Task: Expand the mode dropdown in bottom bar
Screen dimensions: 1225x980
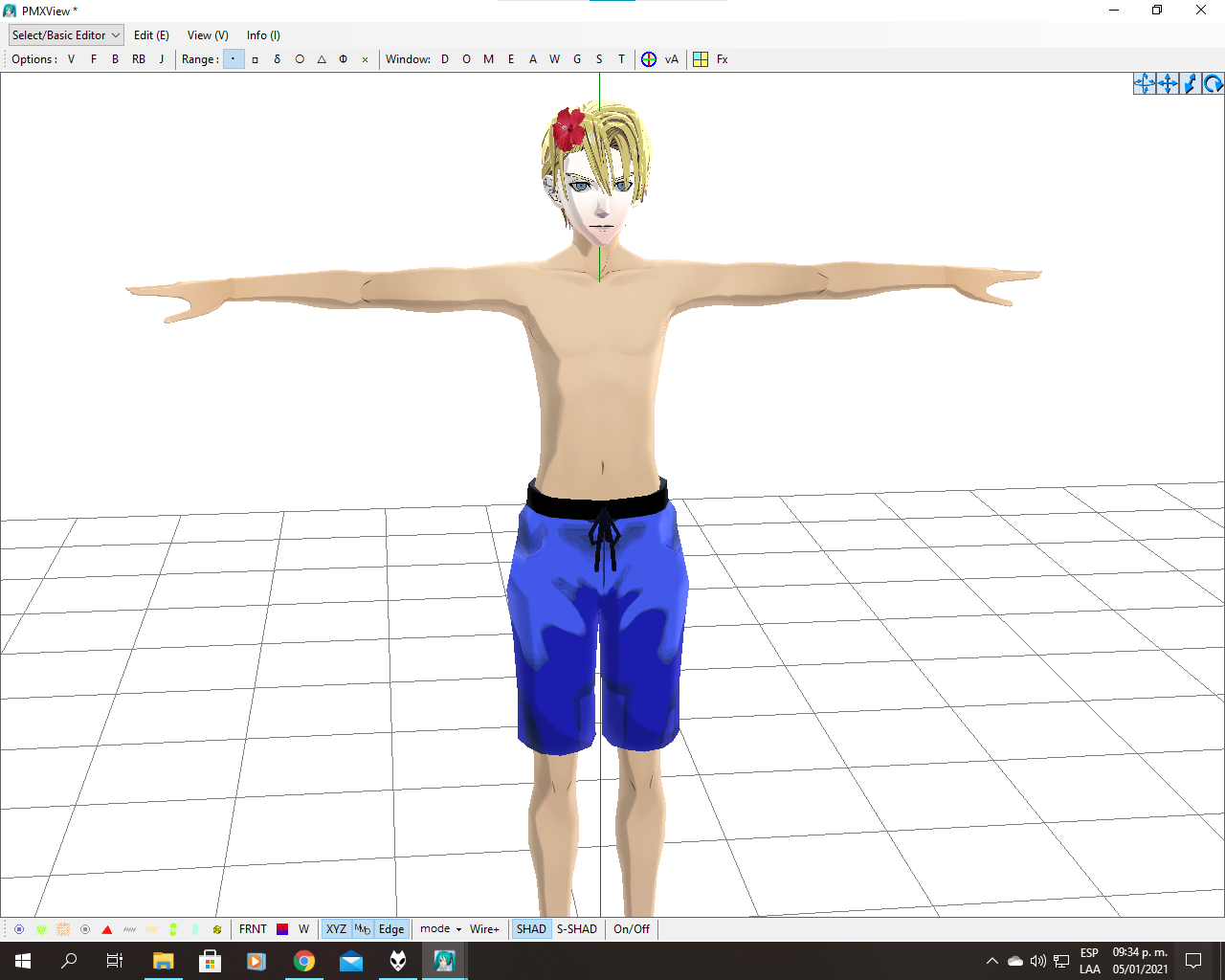Action: pyautogui.click(x=440, y=929)
